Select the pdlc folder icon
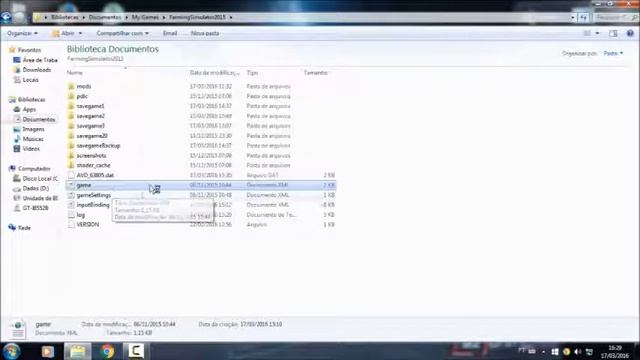This screenshot has height=360, width=640. click(x=71, y=96)
